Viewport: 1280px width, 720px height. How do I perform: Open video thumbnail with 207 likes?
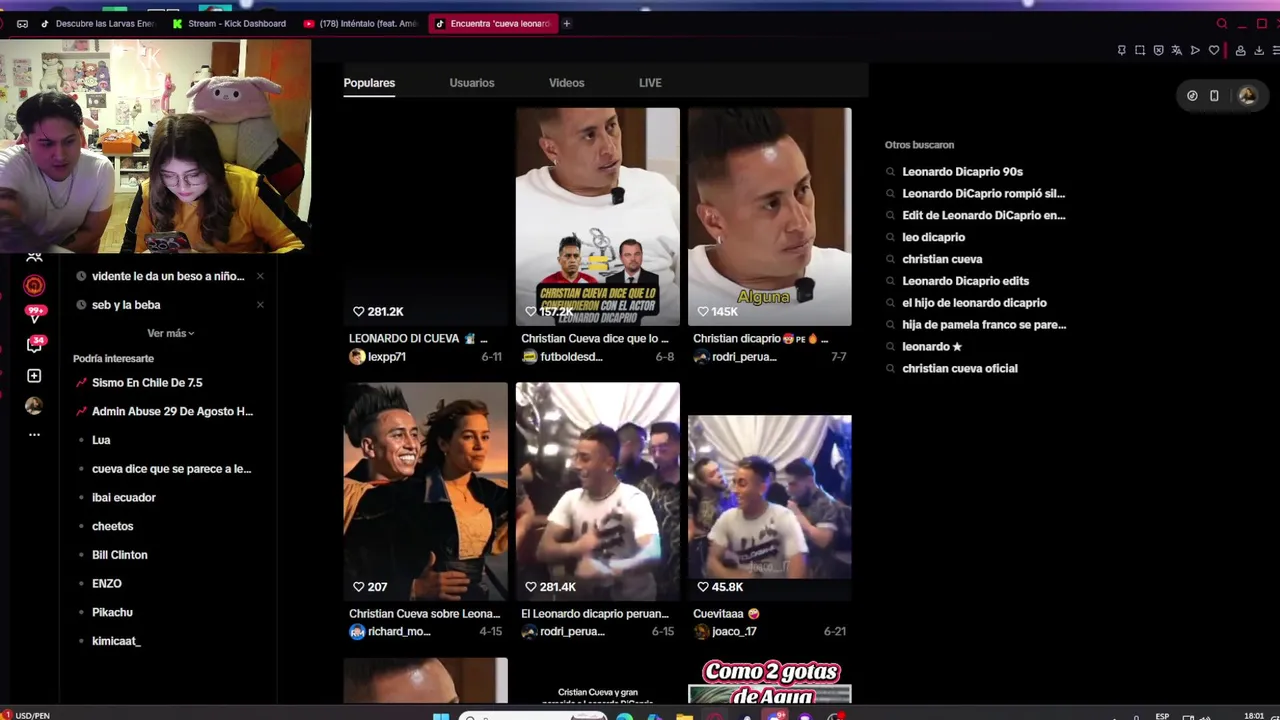point(426,491)
